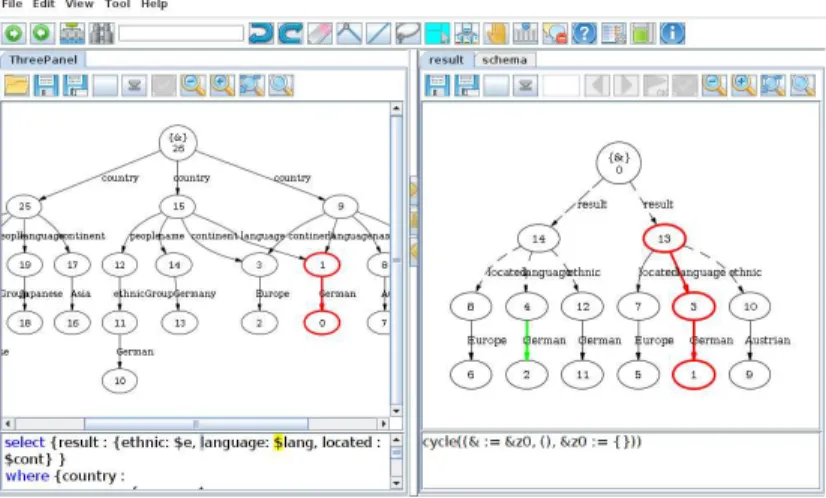The image size is (826, 498).
Task: Click the query editor scrollbar down arrow
Action: (396, 482)
